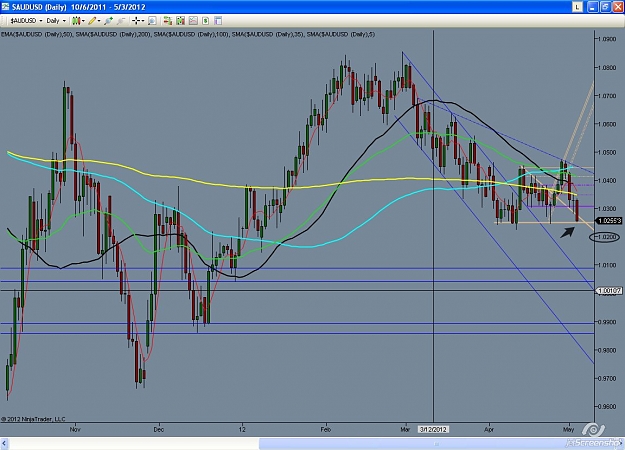Image resolution: width=625 pixels, height=450 pixels.
Task: Select the pencil drawing tools icon
Action: click(92, 21)
